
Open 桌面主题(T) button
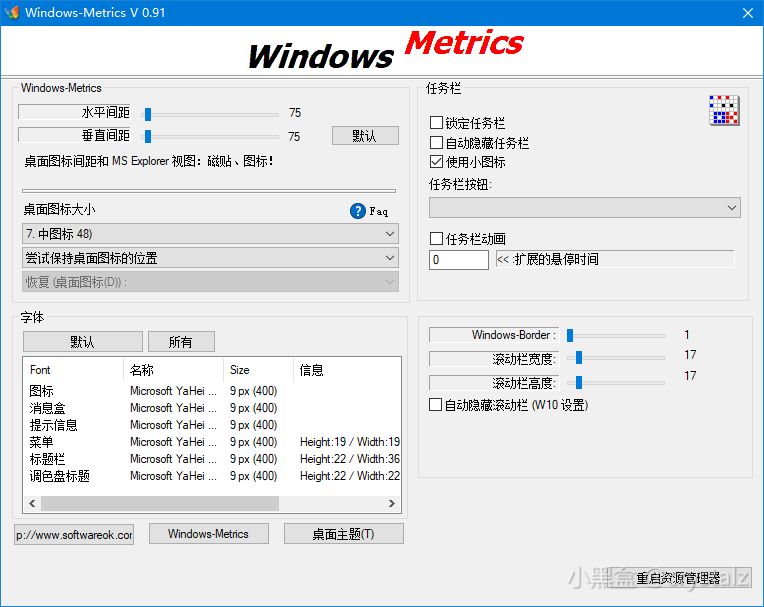click(x=344, y=533)
